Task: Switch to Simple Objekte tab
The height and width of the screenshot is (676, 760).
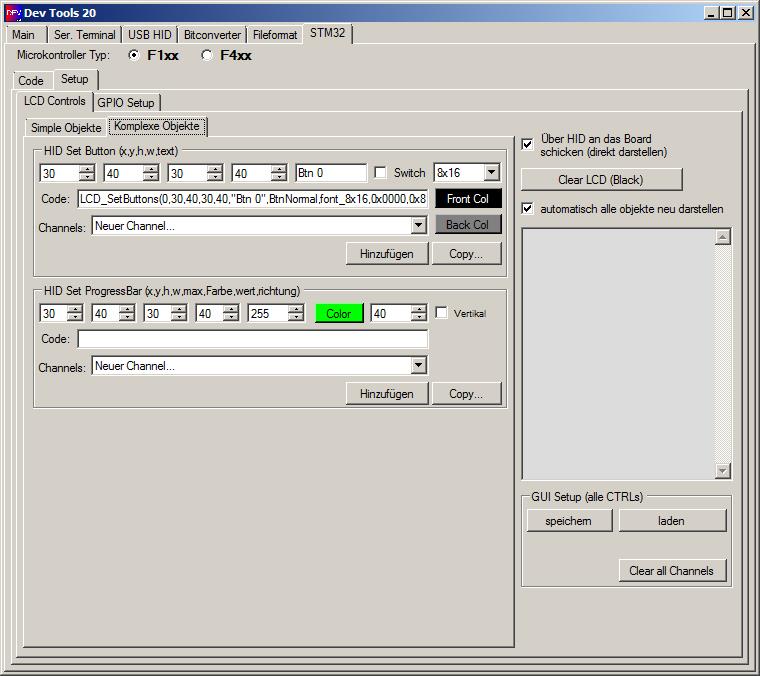Action: click(x=66, y=128)
